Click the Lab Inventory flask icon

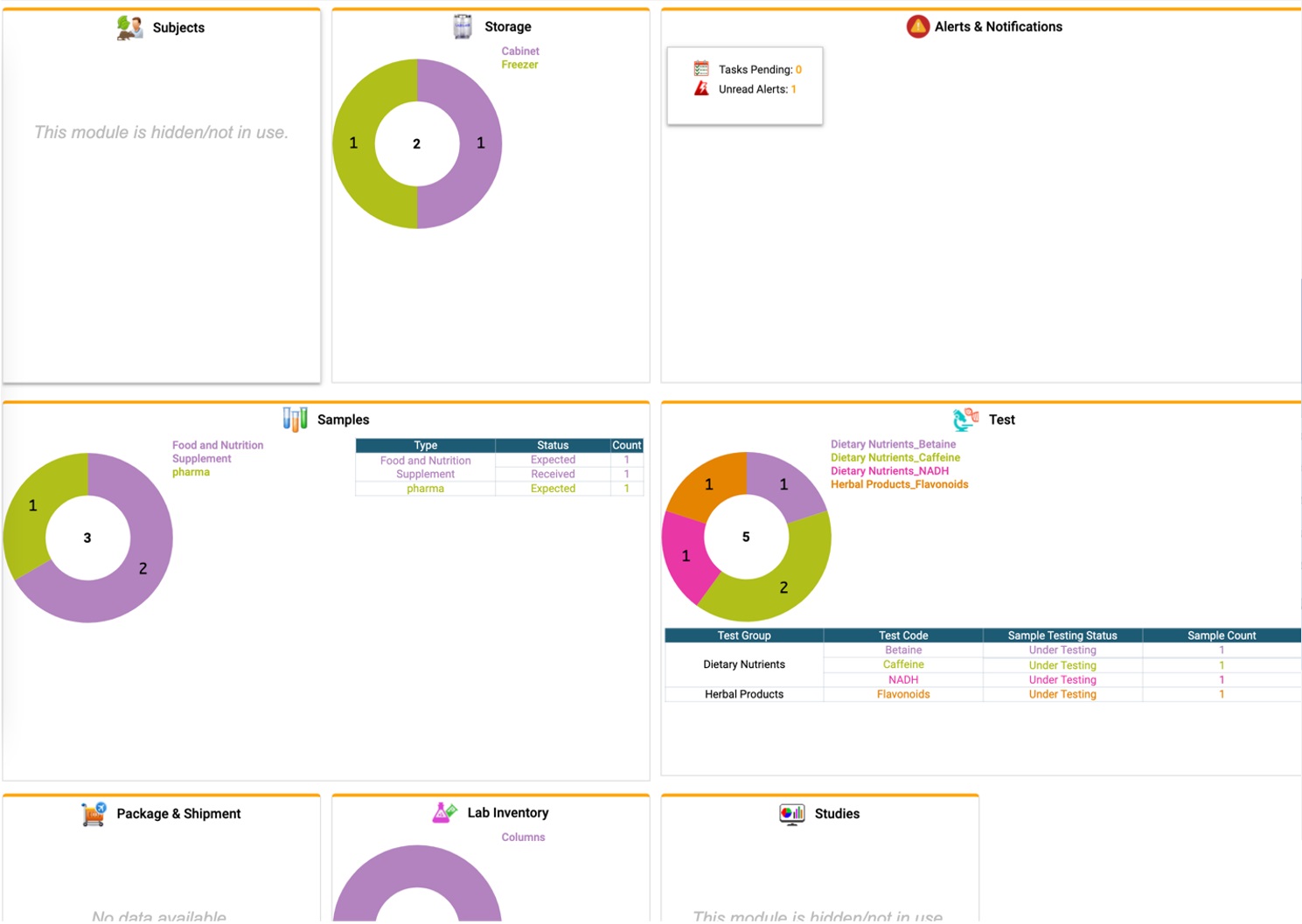click(x=444, y=813)
